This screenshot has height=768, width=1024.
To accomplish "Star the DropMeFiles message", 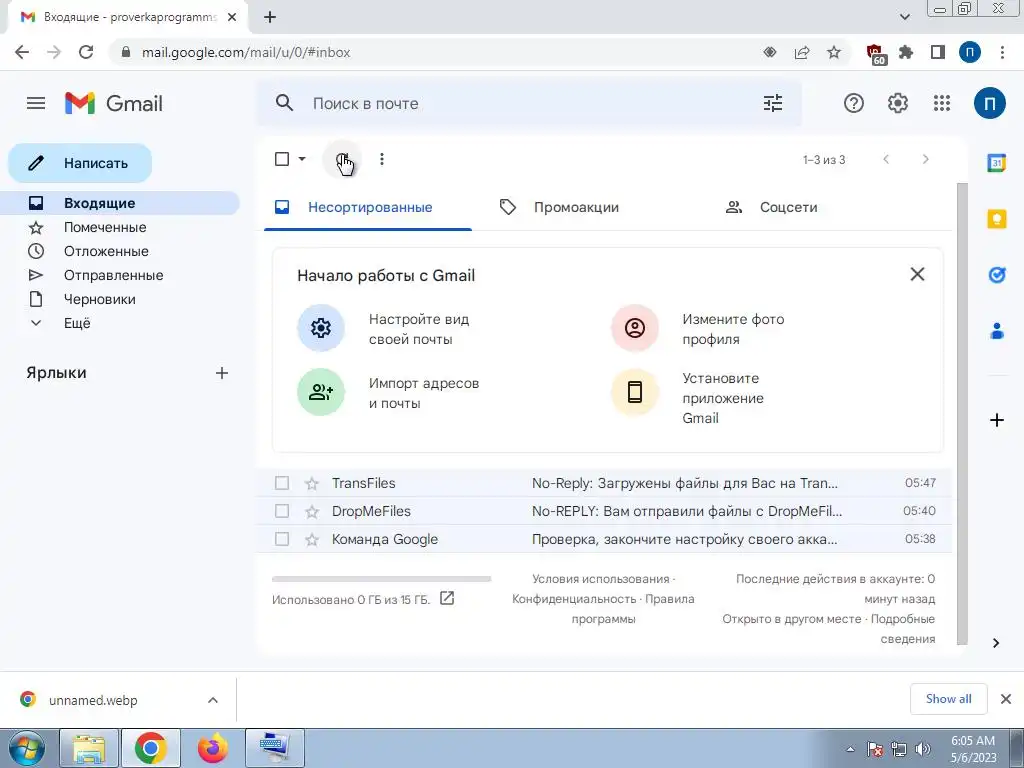I will coord(312,511).
